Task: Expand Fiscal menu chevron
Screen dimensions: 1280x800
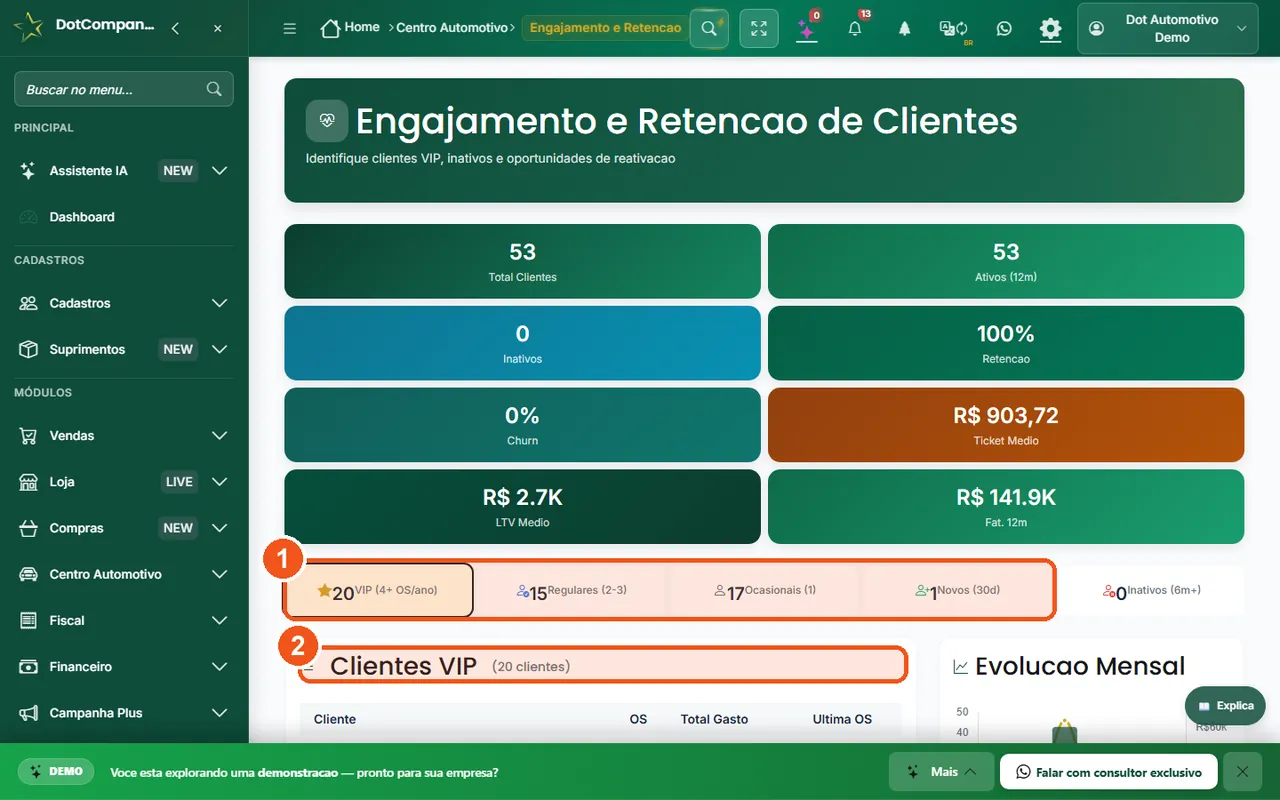Action: point(220,620)
